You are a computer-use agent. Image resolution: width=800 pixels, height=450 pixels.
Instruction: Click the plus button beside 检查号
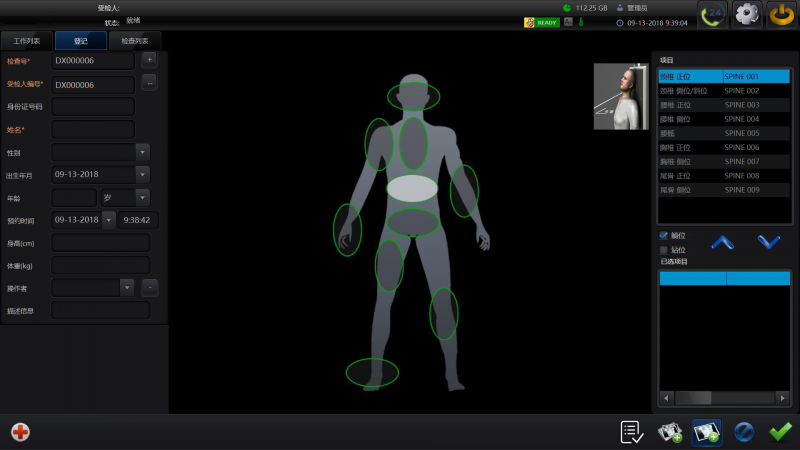[x=150, y=60]
